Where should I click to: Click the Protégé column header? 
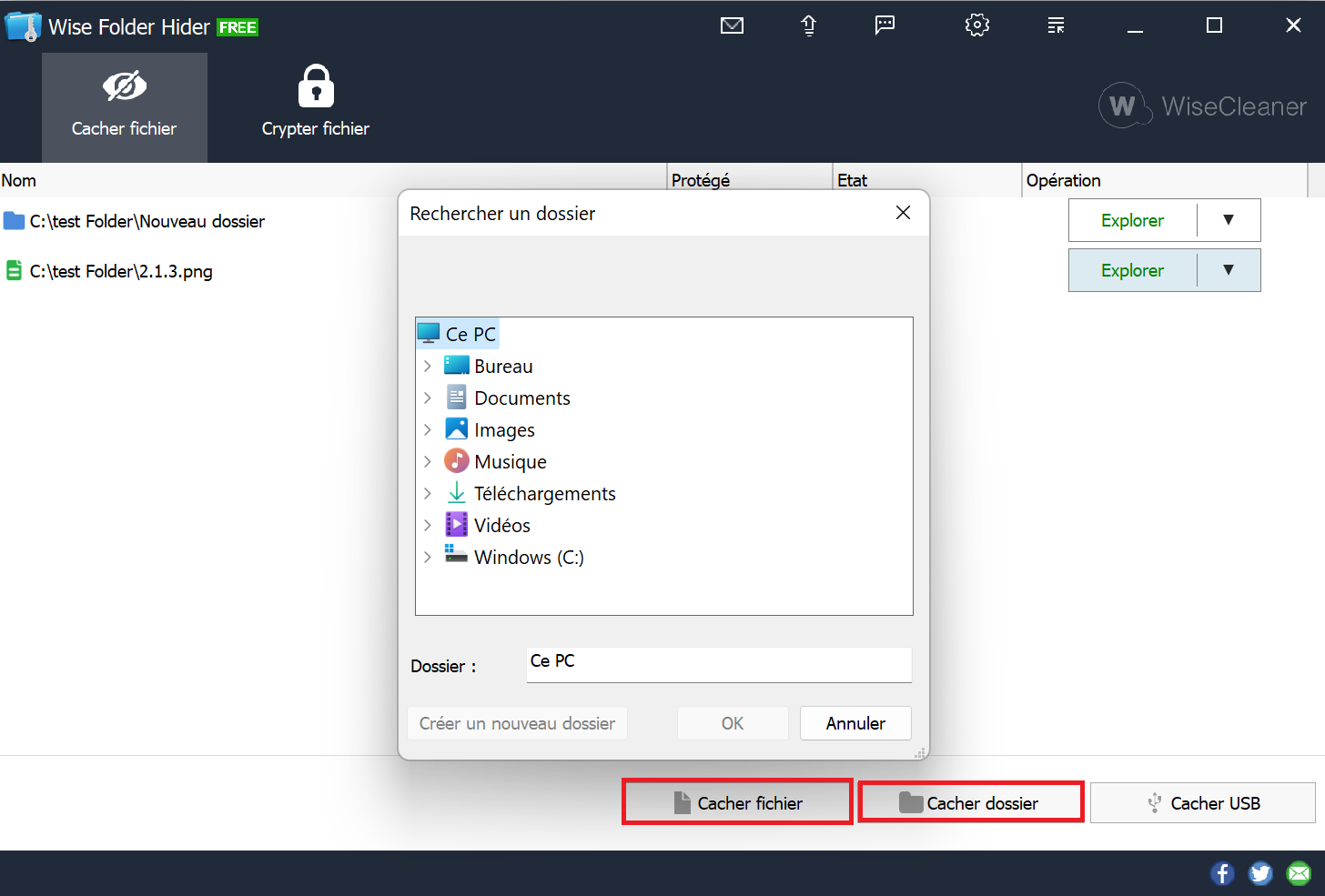[750, 180]
